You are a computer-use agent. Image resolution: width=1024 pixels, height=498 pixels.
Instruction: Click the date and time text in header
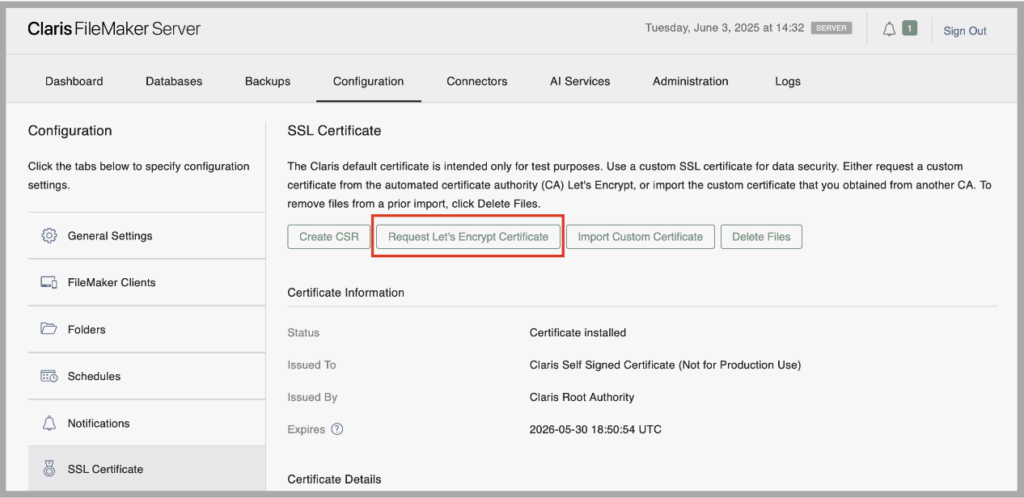coord(724,29)
